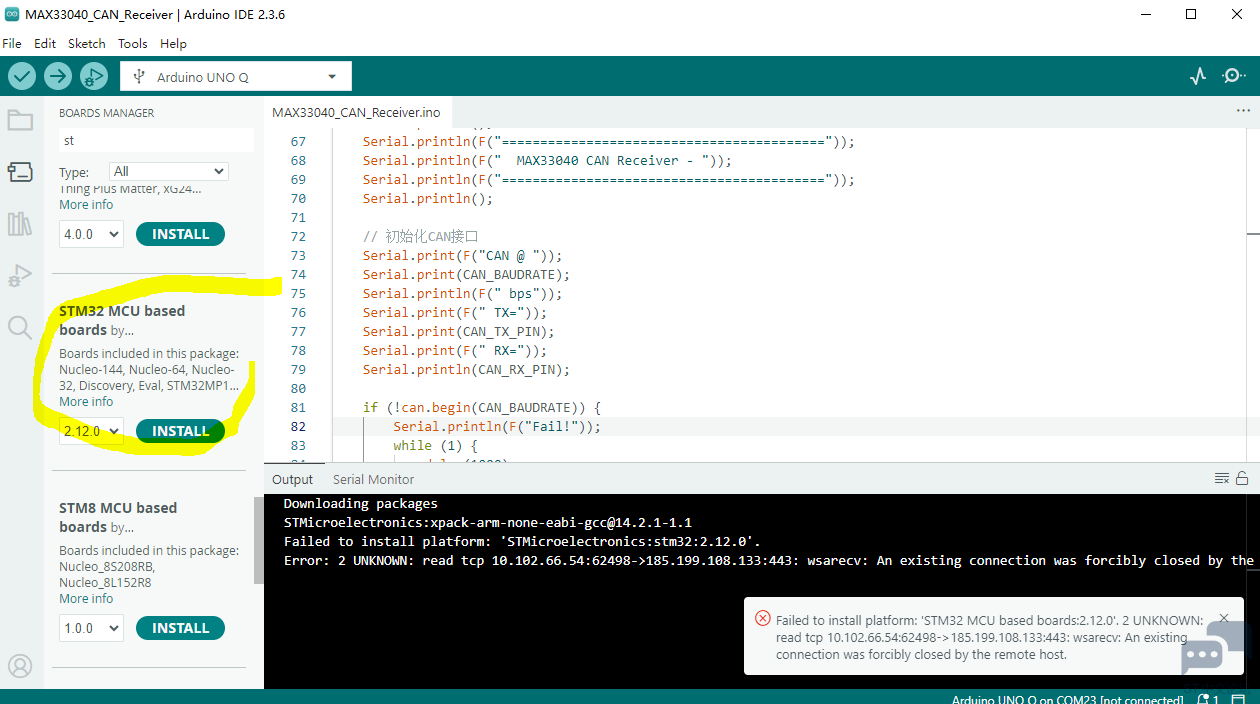The height and width of the screenshot is (704, 1260).
Task: Click line 83 while (1) statement
Action: tap(435, 445)
